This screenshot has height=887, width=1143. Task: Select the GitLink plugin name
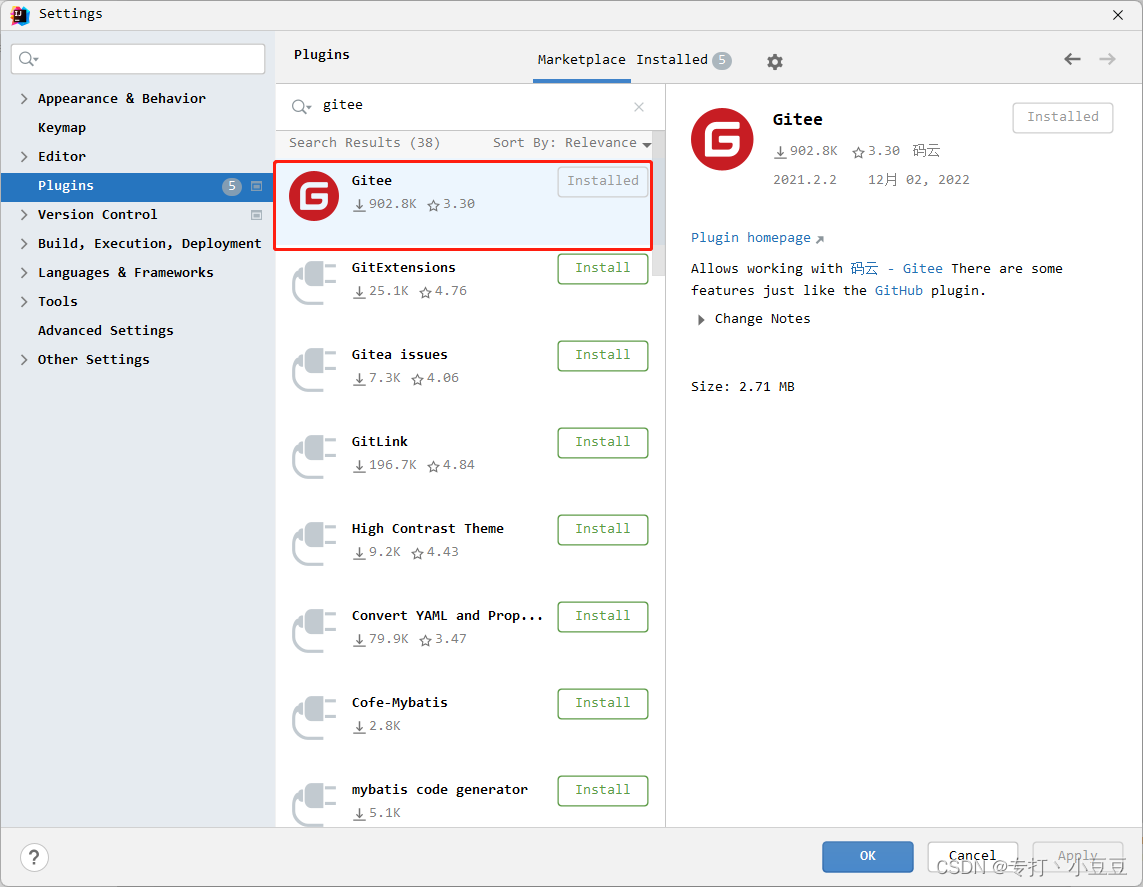pos(380,442)
